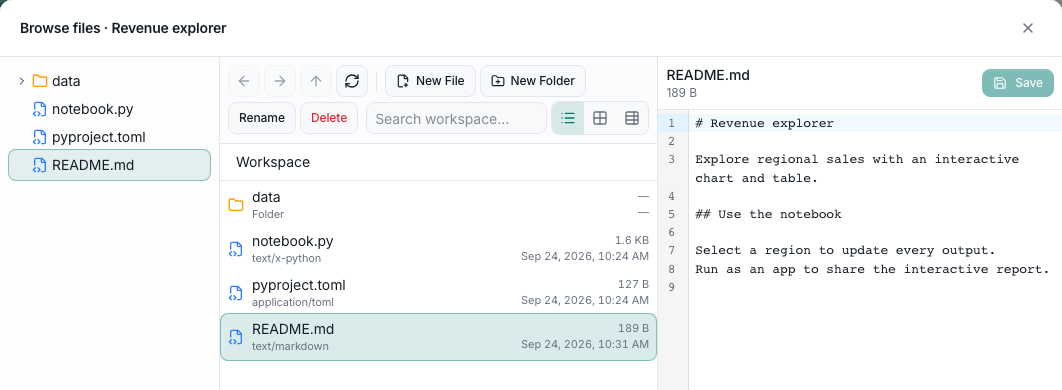Click the red Delete button
This screenshot has height=390, width=1062.
tap(328, 118)
